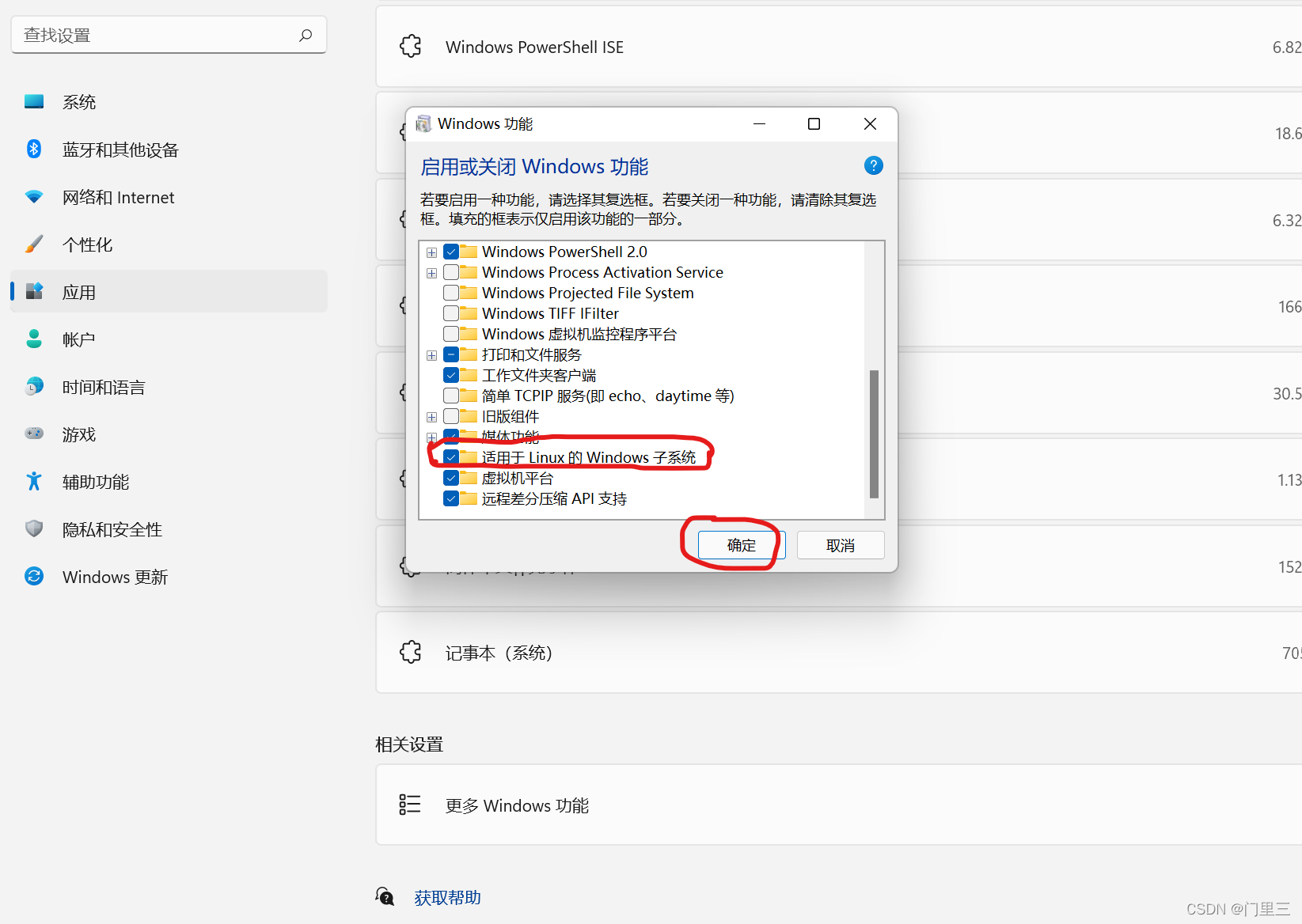Click folder icon of Windows TIFF IFilter
Image resolution: width=1302 pixels, height=924 pixels.
tap(469, 313)
